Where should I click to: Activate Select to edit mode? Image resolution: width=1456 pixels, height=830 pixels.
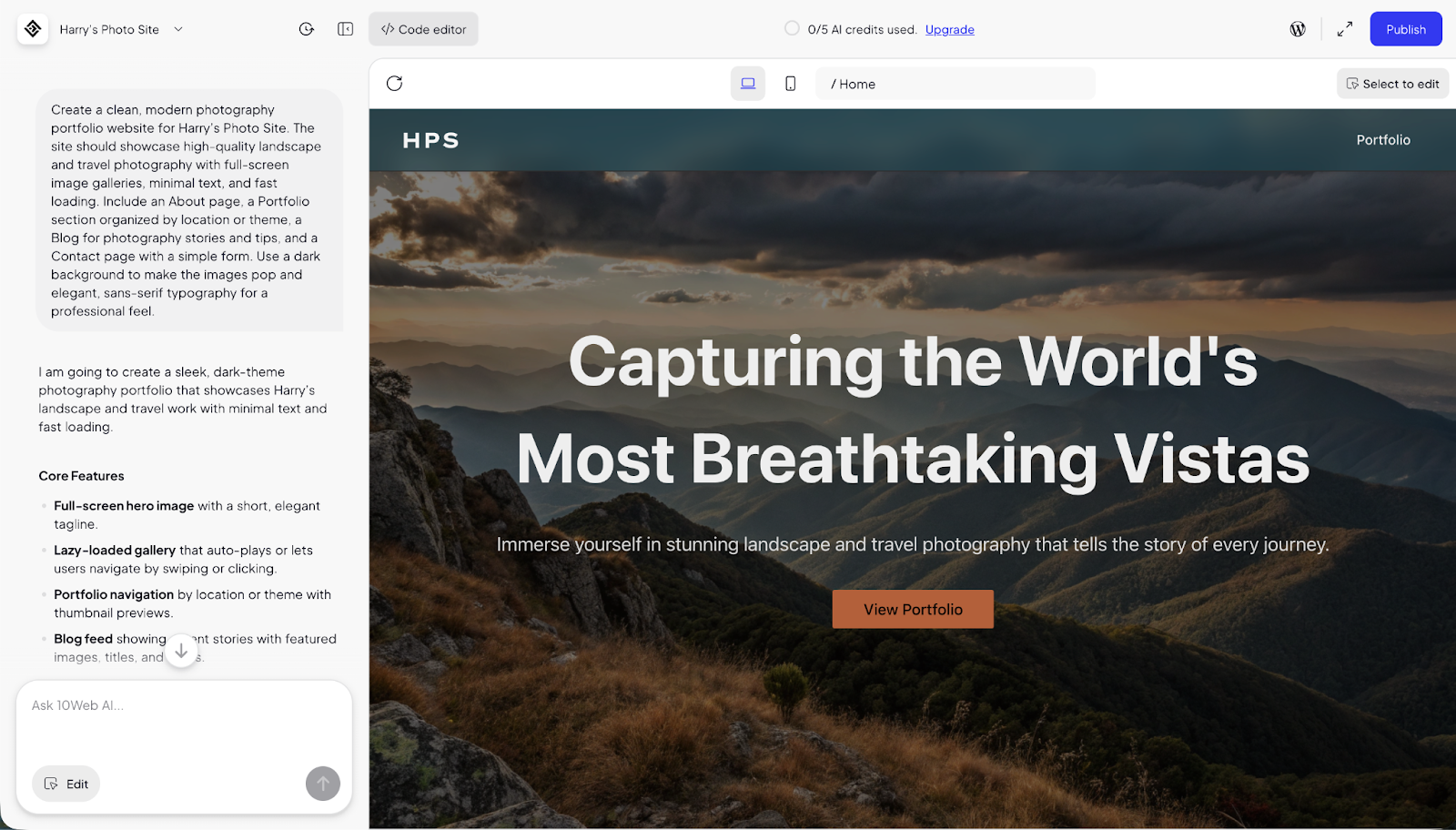[1392, 83]
